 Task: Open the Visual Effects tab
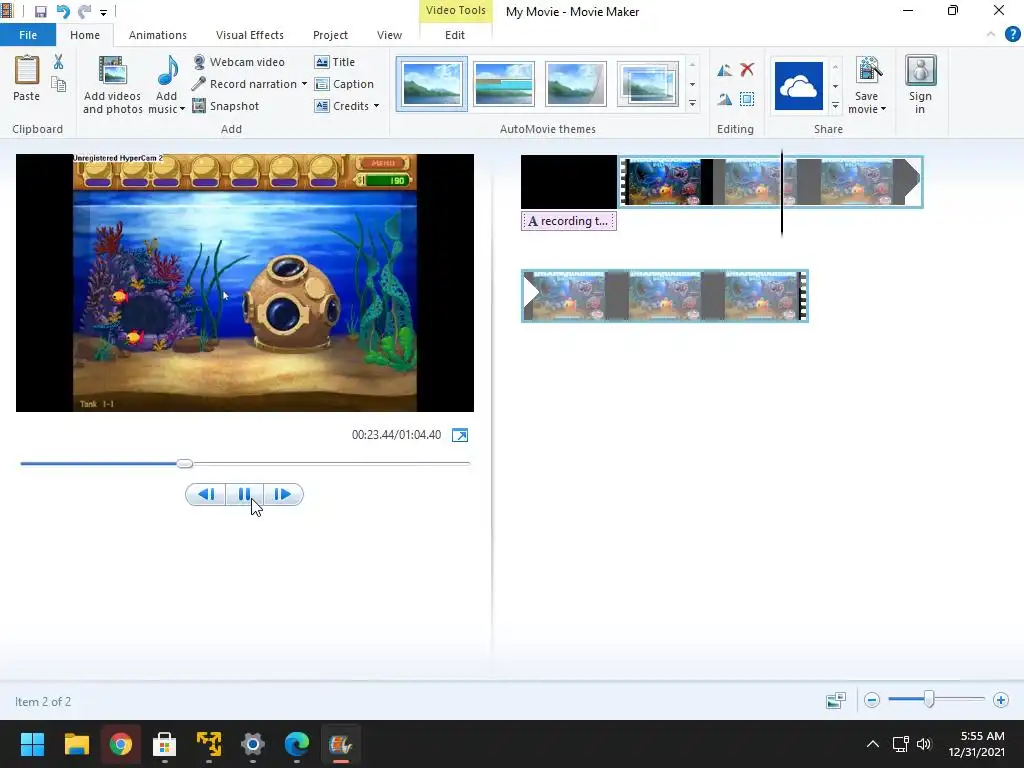tap(249, 35)
